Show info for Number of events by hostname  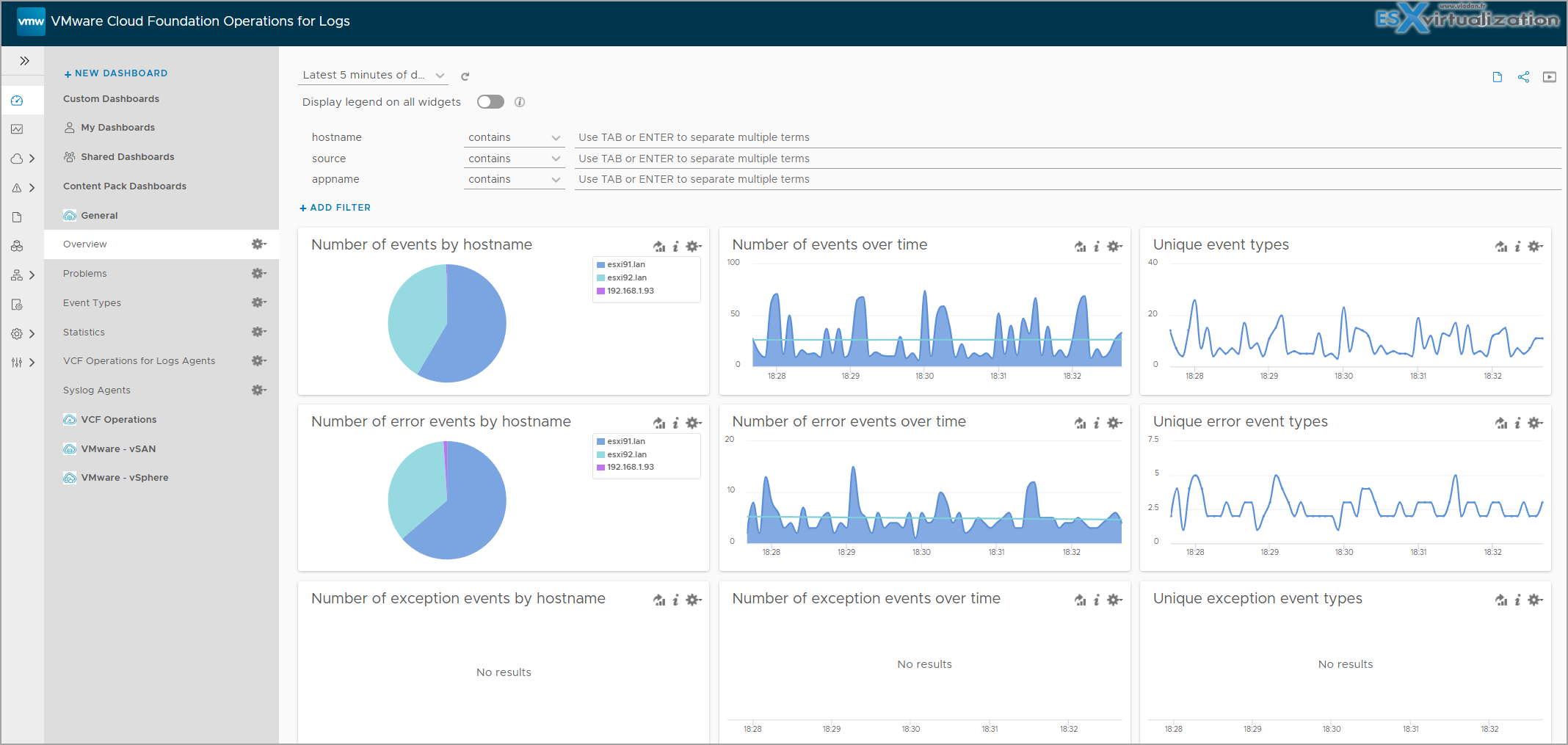point(675,247)
